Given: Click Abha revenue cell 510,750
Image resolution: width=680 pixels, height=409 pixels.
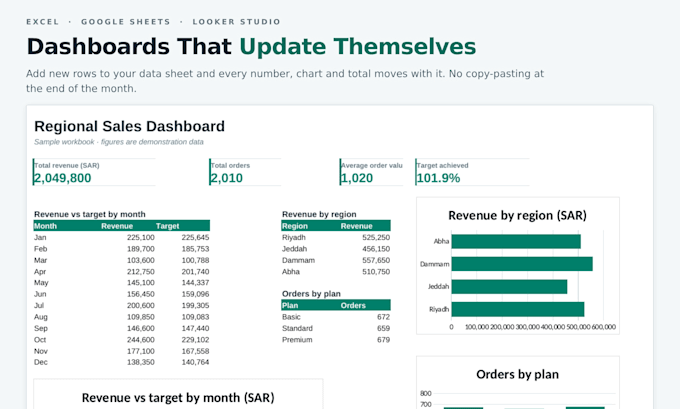Looking at the screenshot, I should click(376, 272).
